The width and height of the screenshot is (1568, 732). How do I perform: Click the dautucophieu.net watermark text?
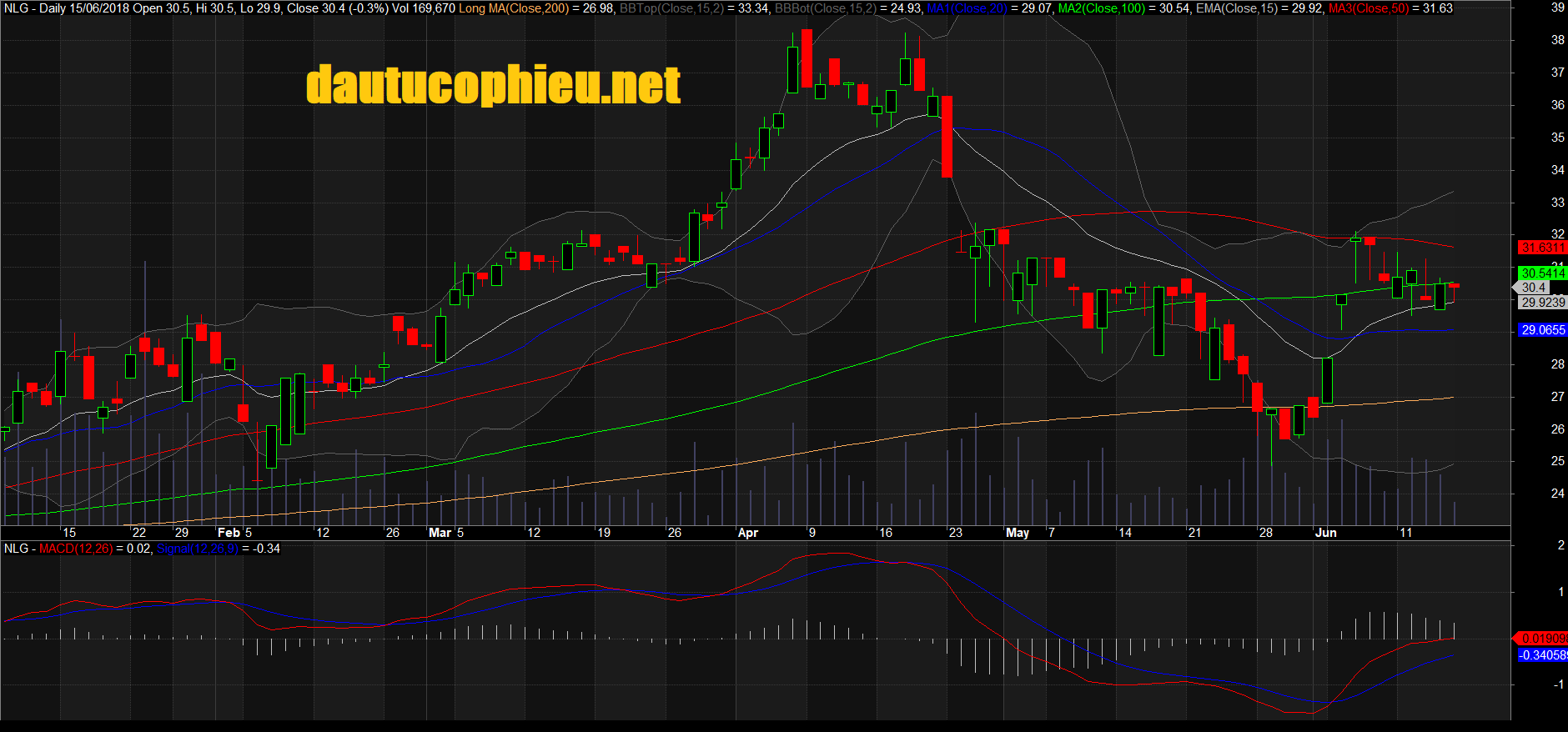[x=493, y=85]
